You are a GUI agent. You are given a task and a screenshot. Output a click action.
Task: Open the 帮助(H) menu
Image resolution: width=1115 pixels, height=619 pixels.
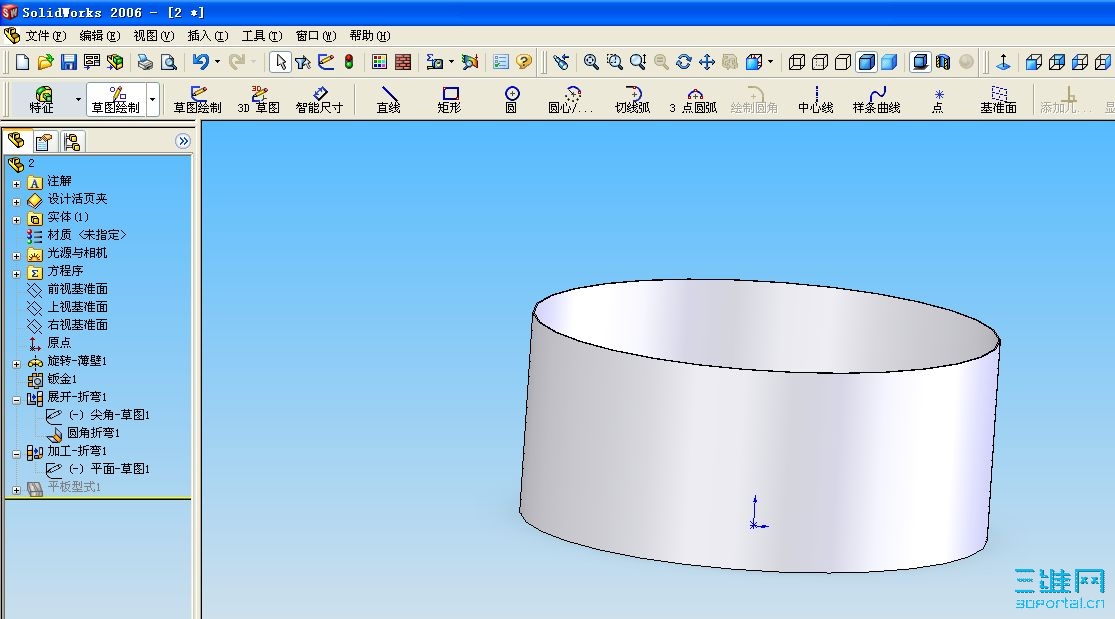(x=370, y=36)
